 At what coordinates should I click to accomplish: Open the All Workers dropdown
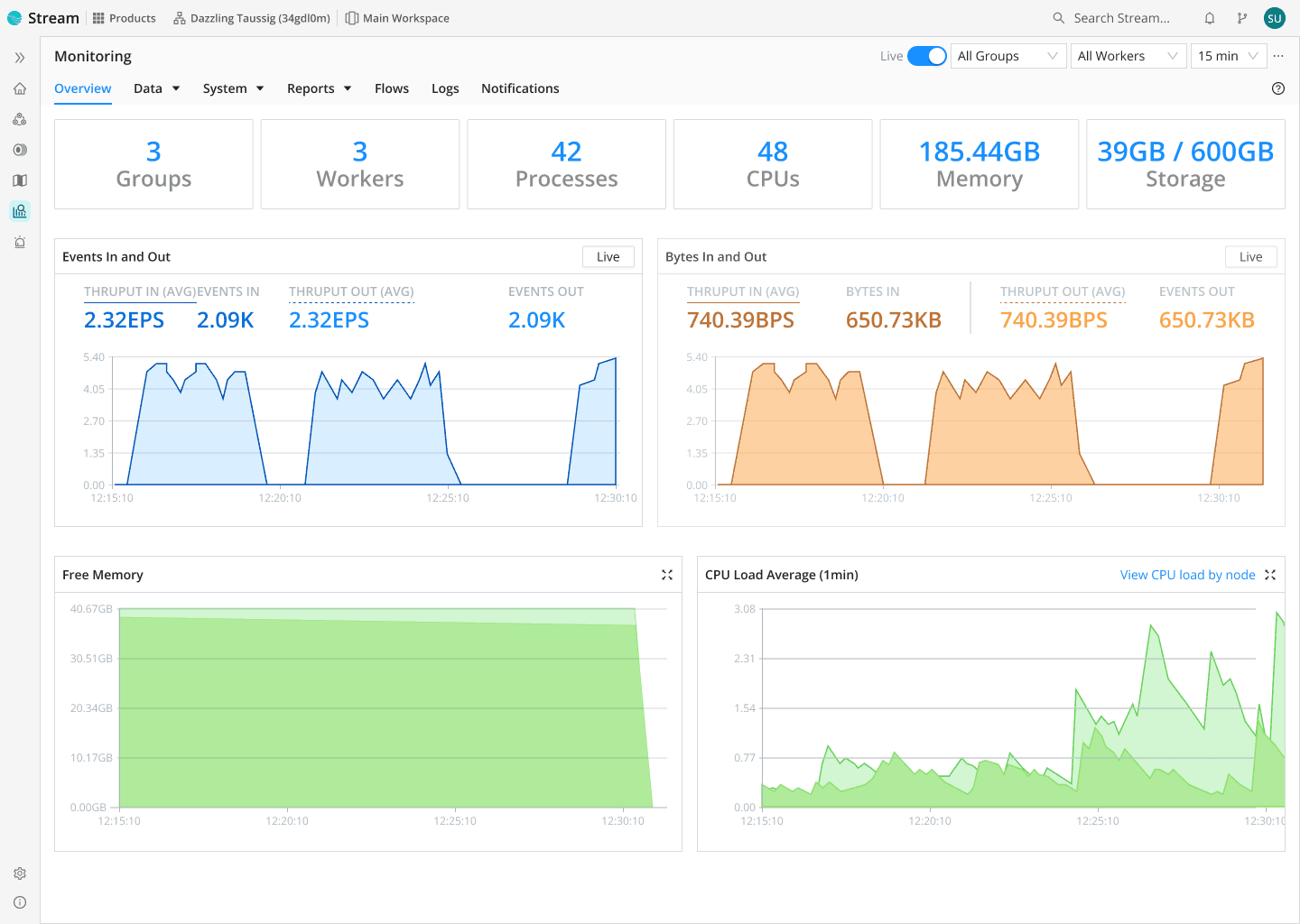pyautogui.click(x=1128, y=56)
